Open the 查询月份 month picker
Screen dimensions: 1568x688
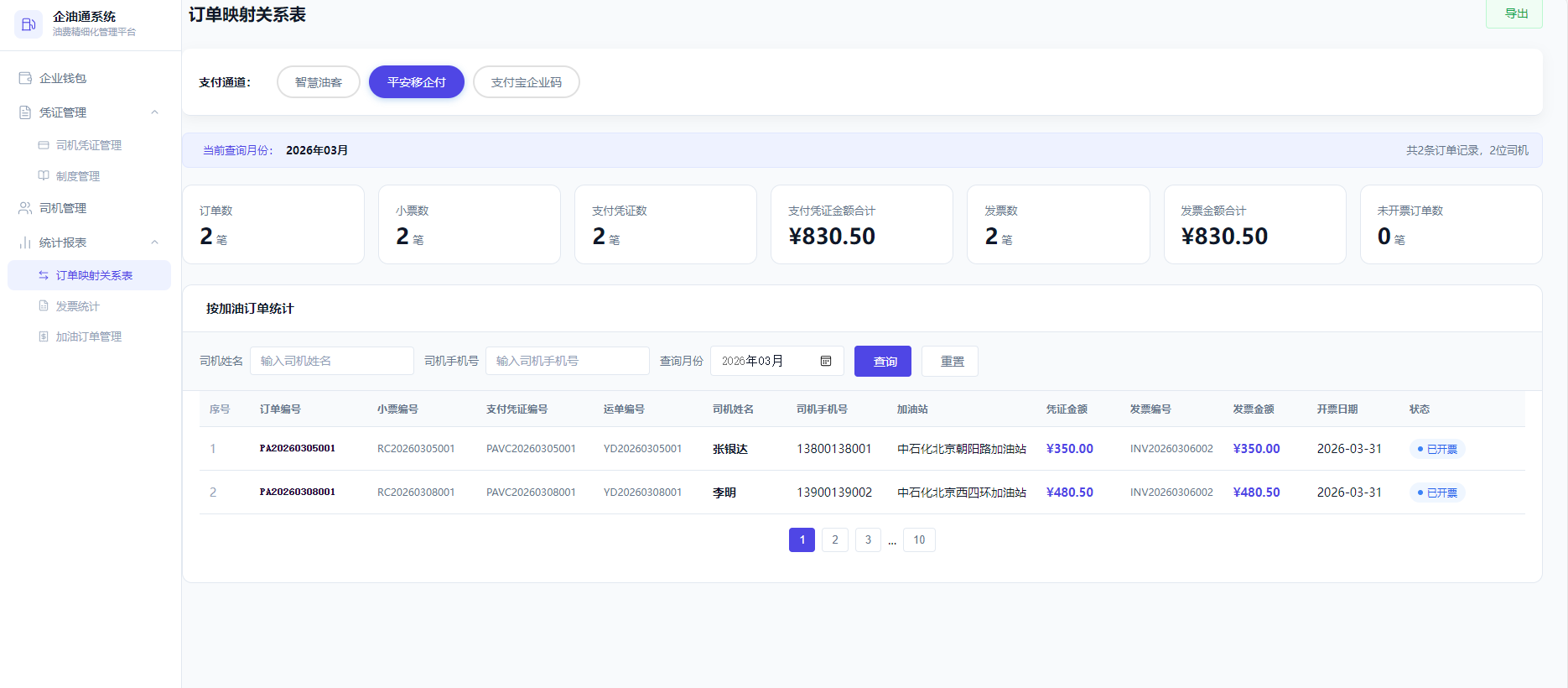point(777,361)
